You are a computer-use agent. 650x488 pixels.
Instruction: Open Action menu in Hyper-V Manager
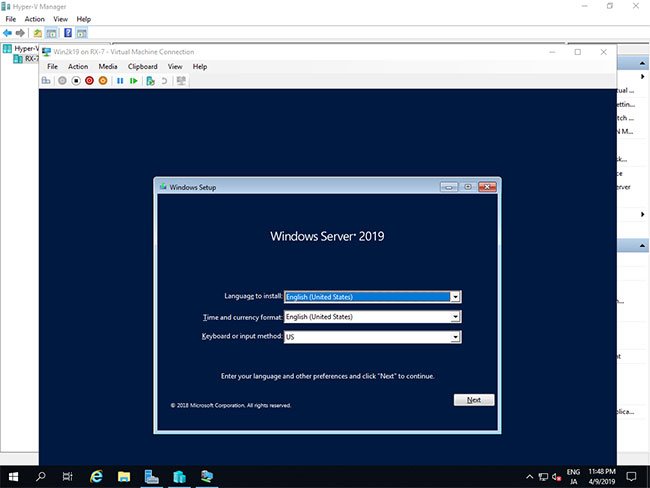(34, 19)
